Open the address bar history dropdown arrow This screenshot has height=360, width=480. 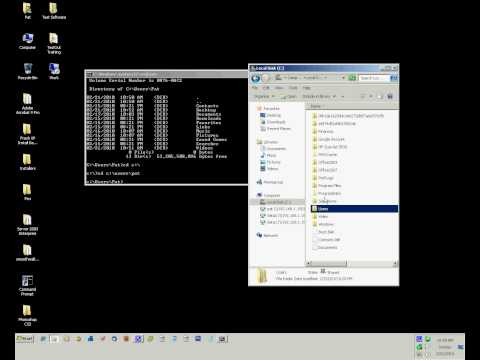[343, 78]
